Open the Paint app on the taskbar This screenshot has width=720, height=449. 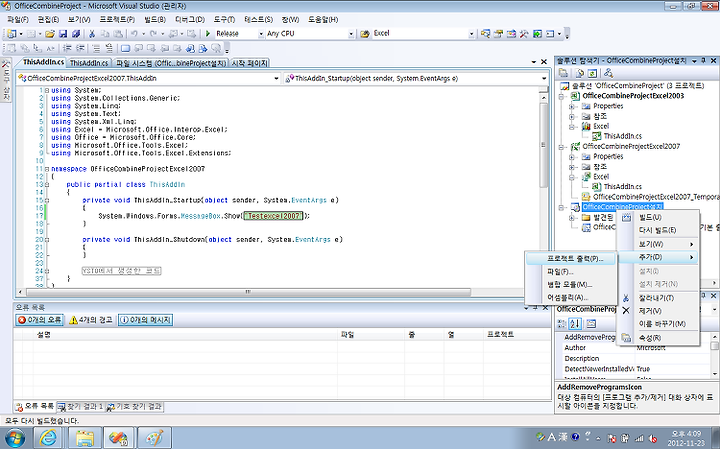(x=155, y=438)
